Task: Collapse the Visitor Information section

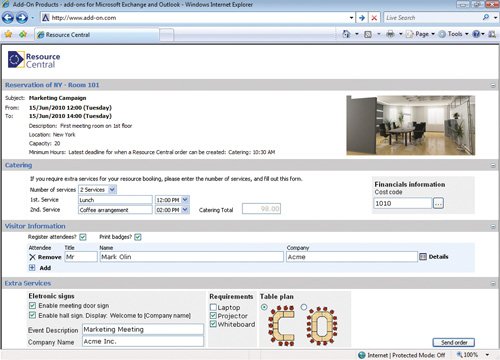Action: point(493,227)
